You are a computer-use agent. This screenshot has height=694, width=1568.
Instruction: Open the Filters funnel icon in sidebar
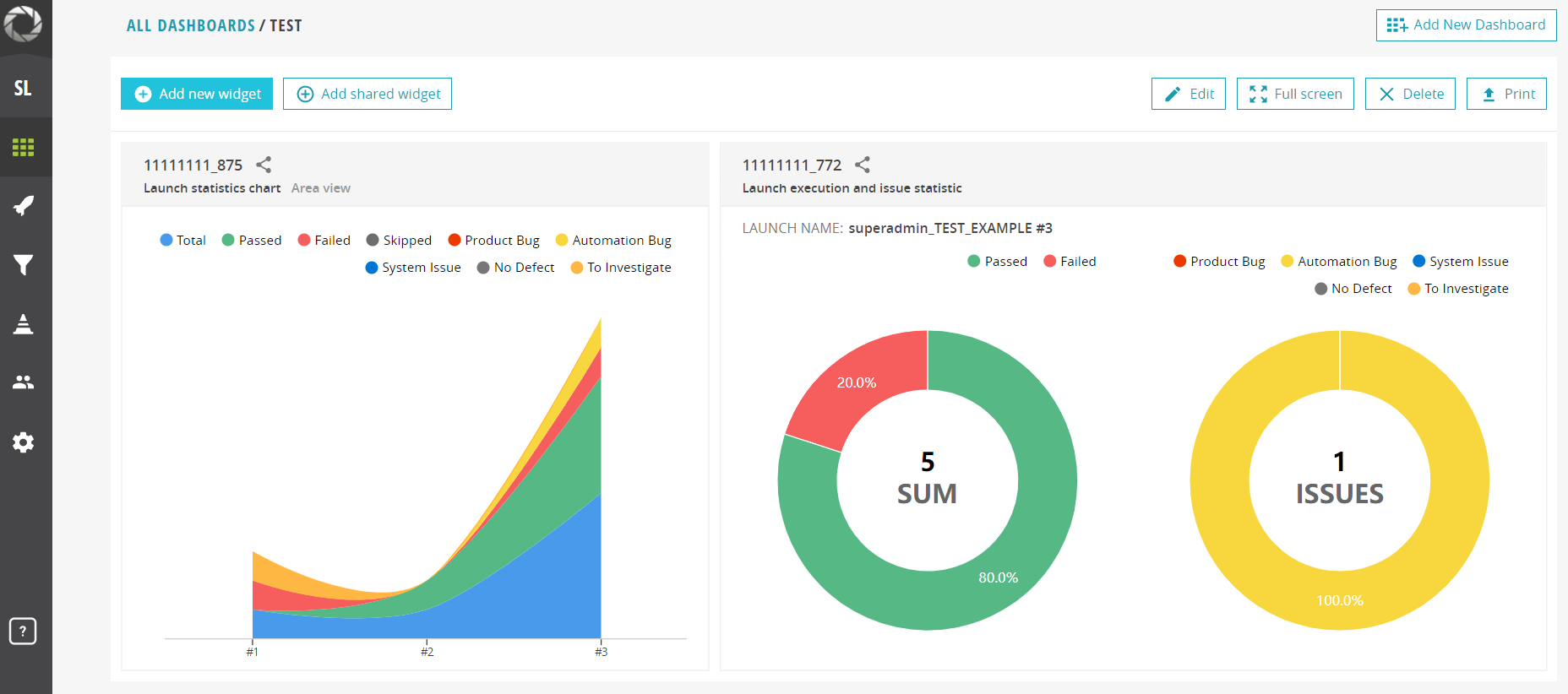tap(24, 265)
